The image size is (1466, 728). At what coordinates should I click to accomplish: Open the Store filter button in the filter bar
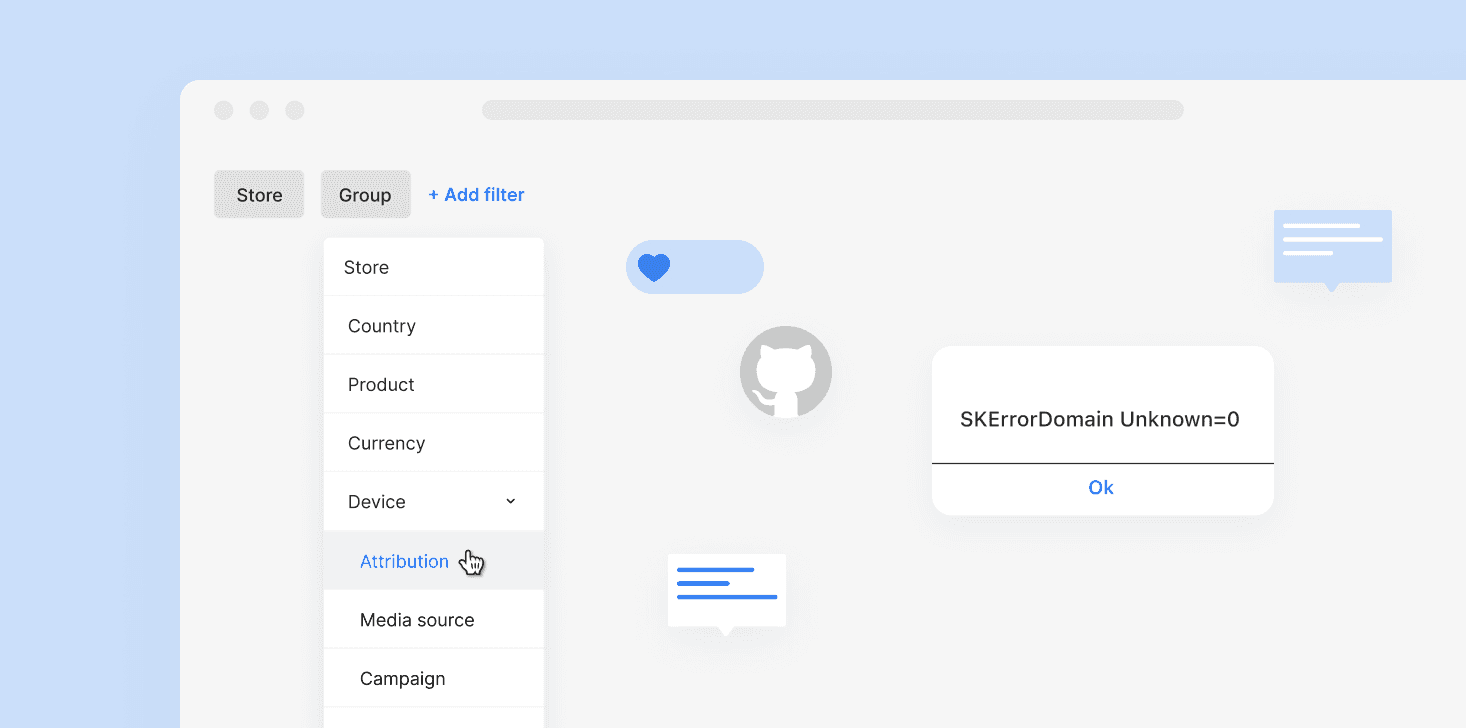pyautogui.click(x=259, y=195)
